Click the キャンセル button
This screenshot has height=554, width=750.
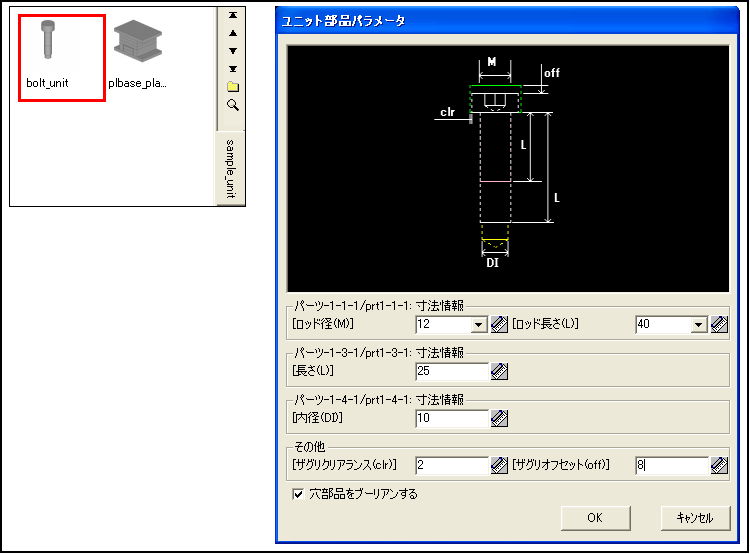(695, 518)
